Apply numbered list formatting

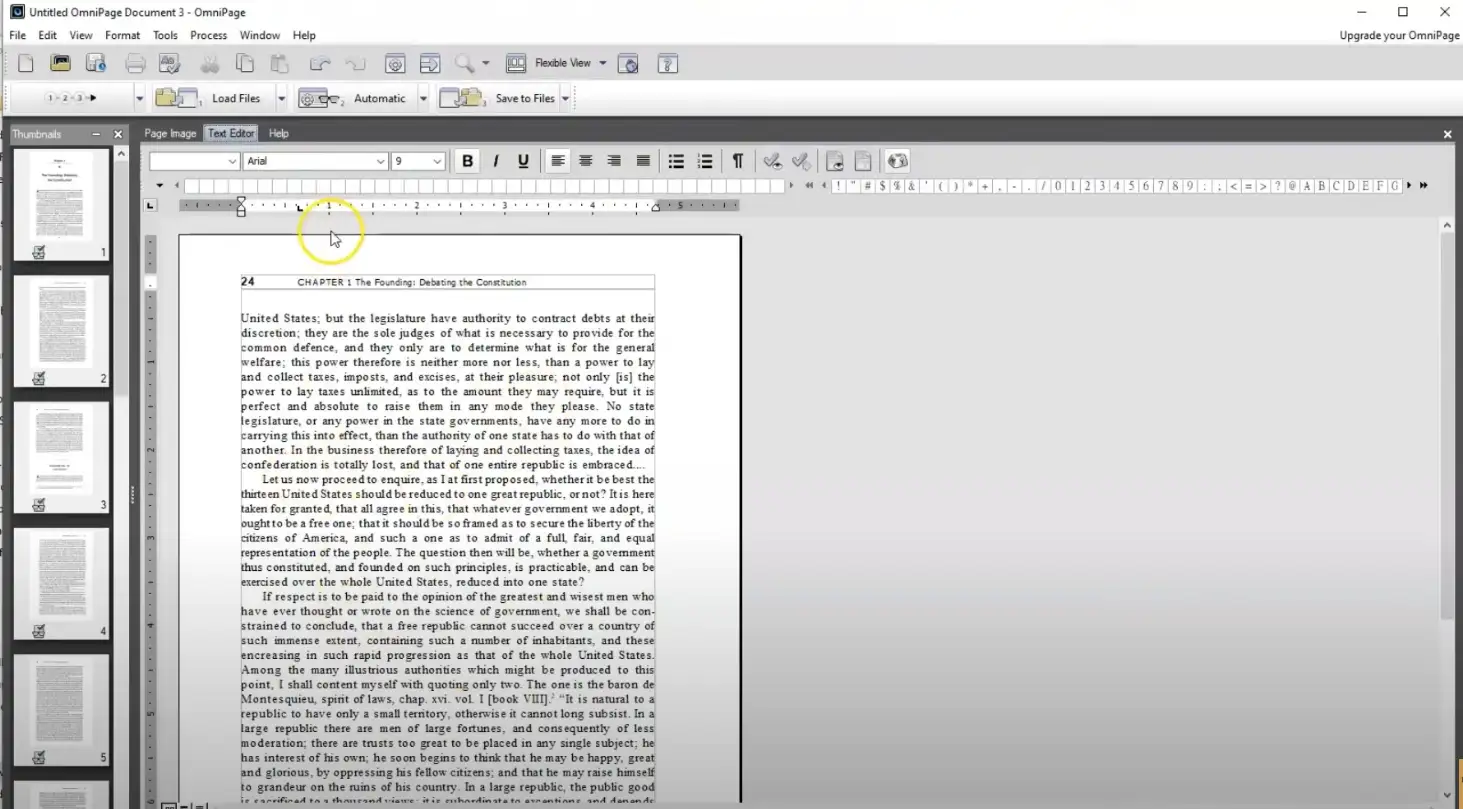705,161
